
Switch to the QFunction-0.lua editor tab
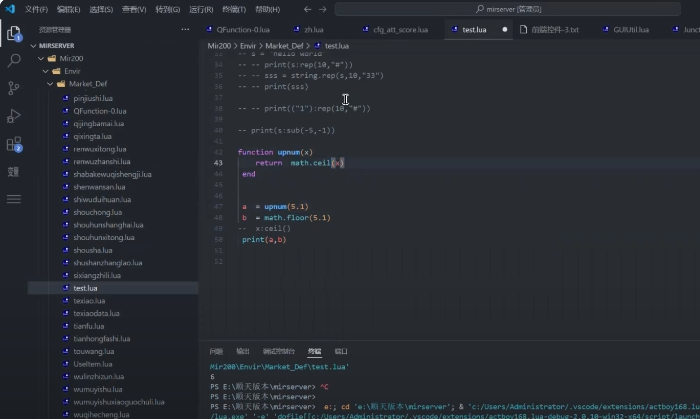coord(241,30)
